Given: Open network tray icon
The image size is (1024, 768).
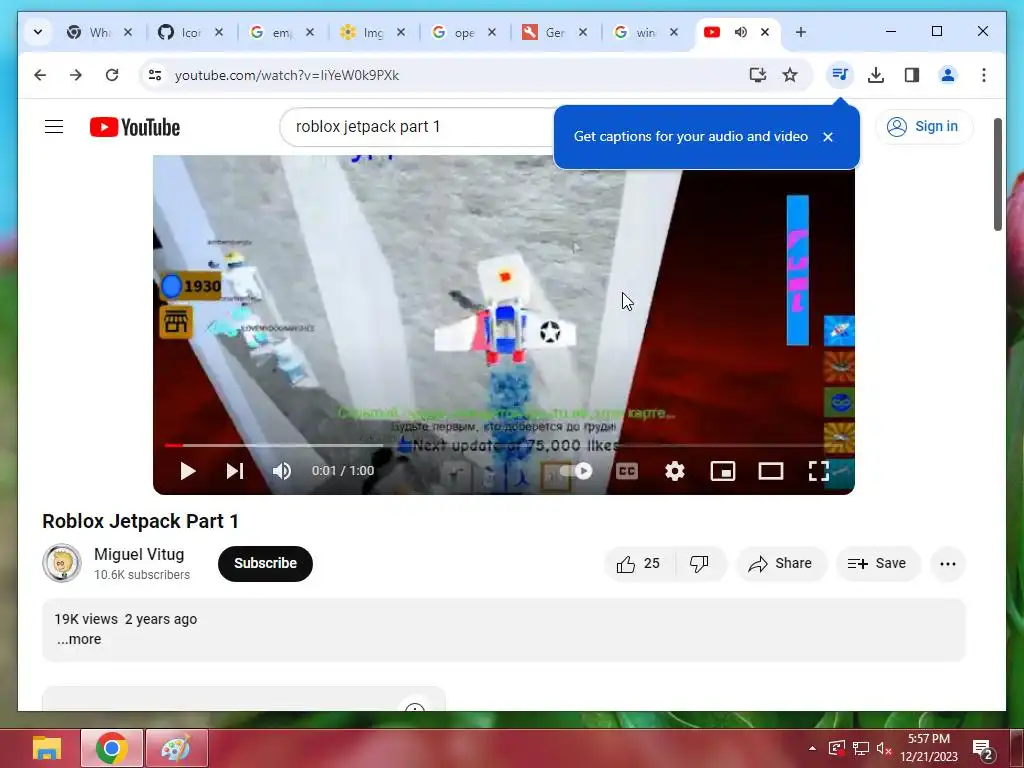Looking at the screenshot, I should [861, 748].
